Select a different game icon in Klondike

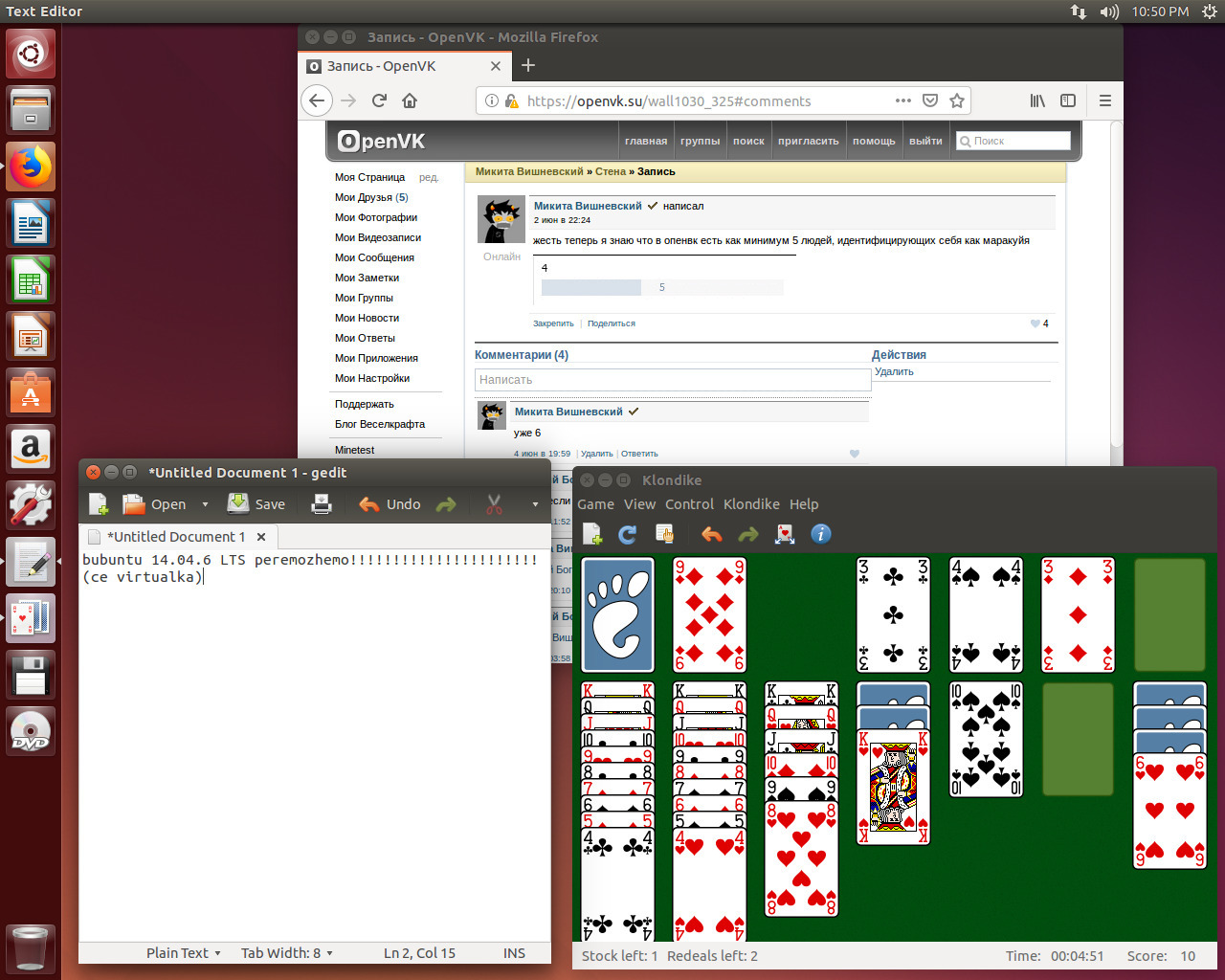(664, 534)
